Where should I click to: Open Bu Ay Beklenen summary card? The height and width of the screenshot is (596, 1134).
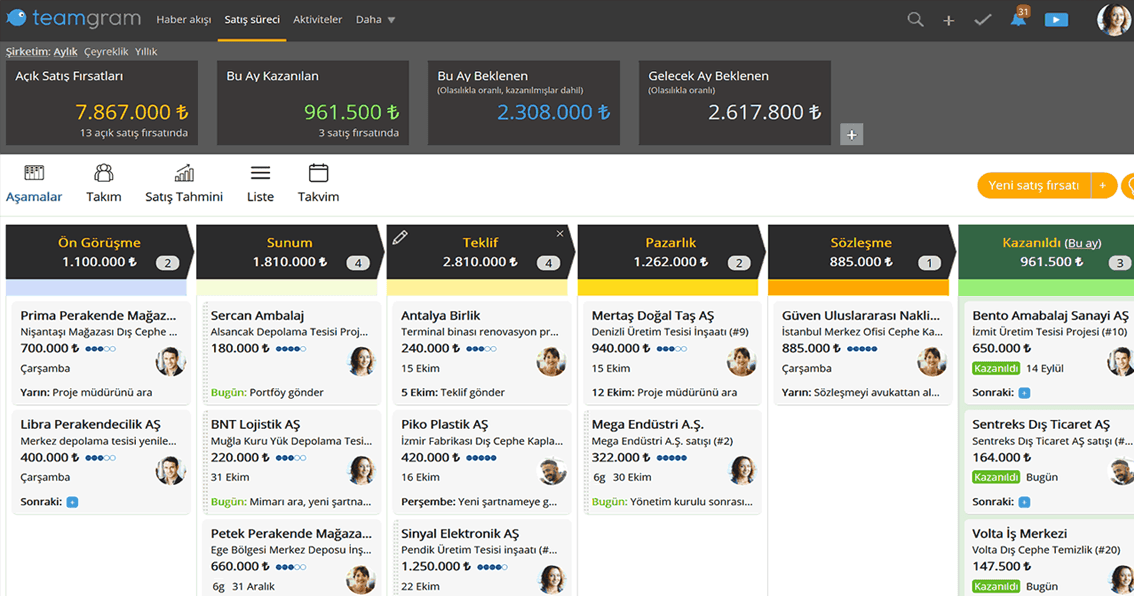click(x=524, y=103)
